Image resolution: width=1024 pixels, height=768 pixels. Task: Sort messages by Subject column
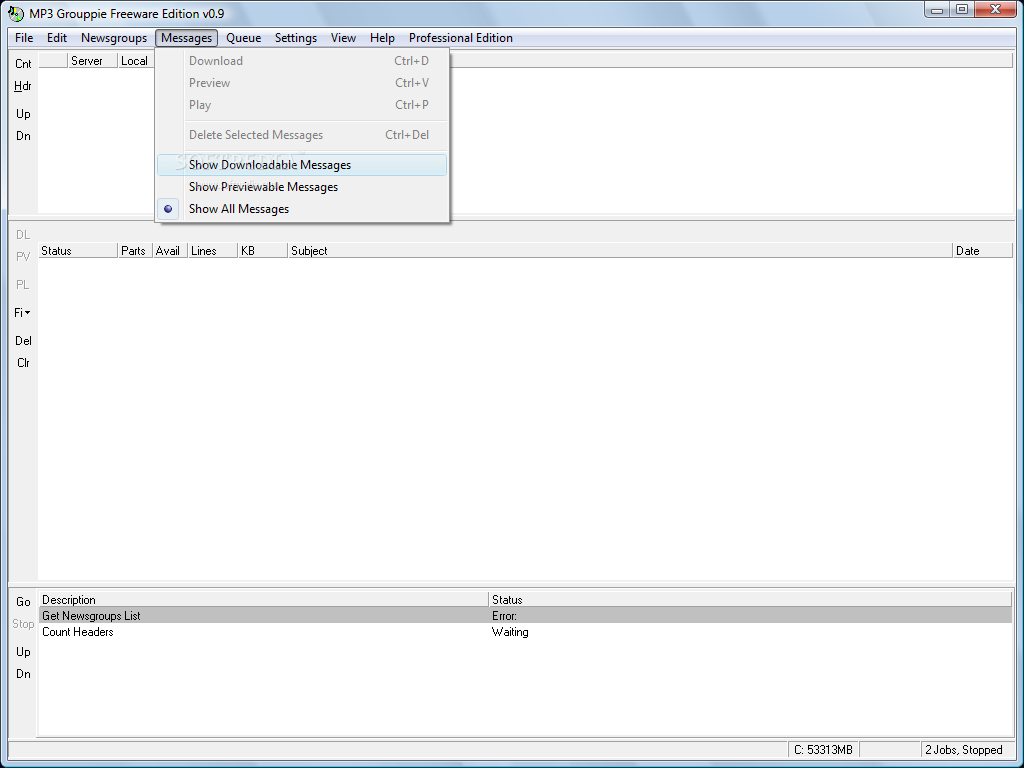(620, 251)
